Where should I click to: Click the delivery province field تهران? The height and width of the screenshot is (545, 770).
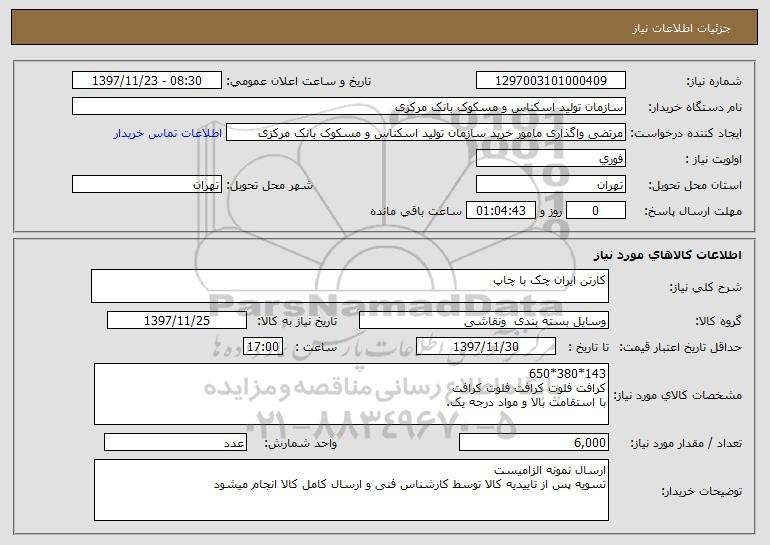point(550,184)
